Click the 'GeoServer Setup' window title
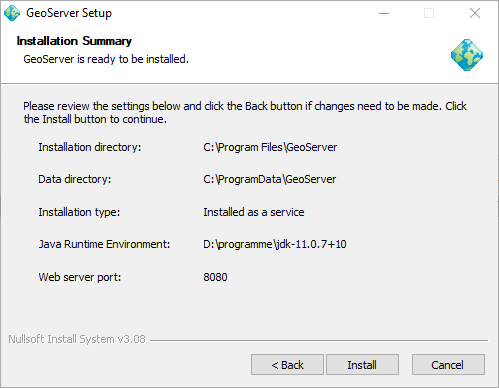This screenshot has height=388, width=499. point(69,13)
